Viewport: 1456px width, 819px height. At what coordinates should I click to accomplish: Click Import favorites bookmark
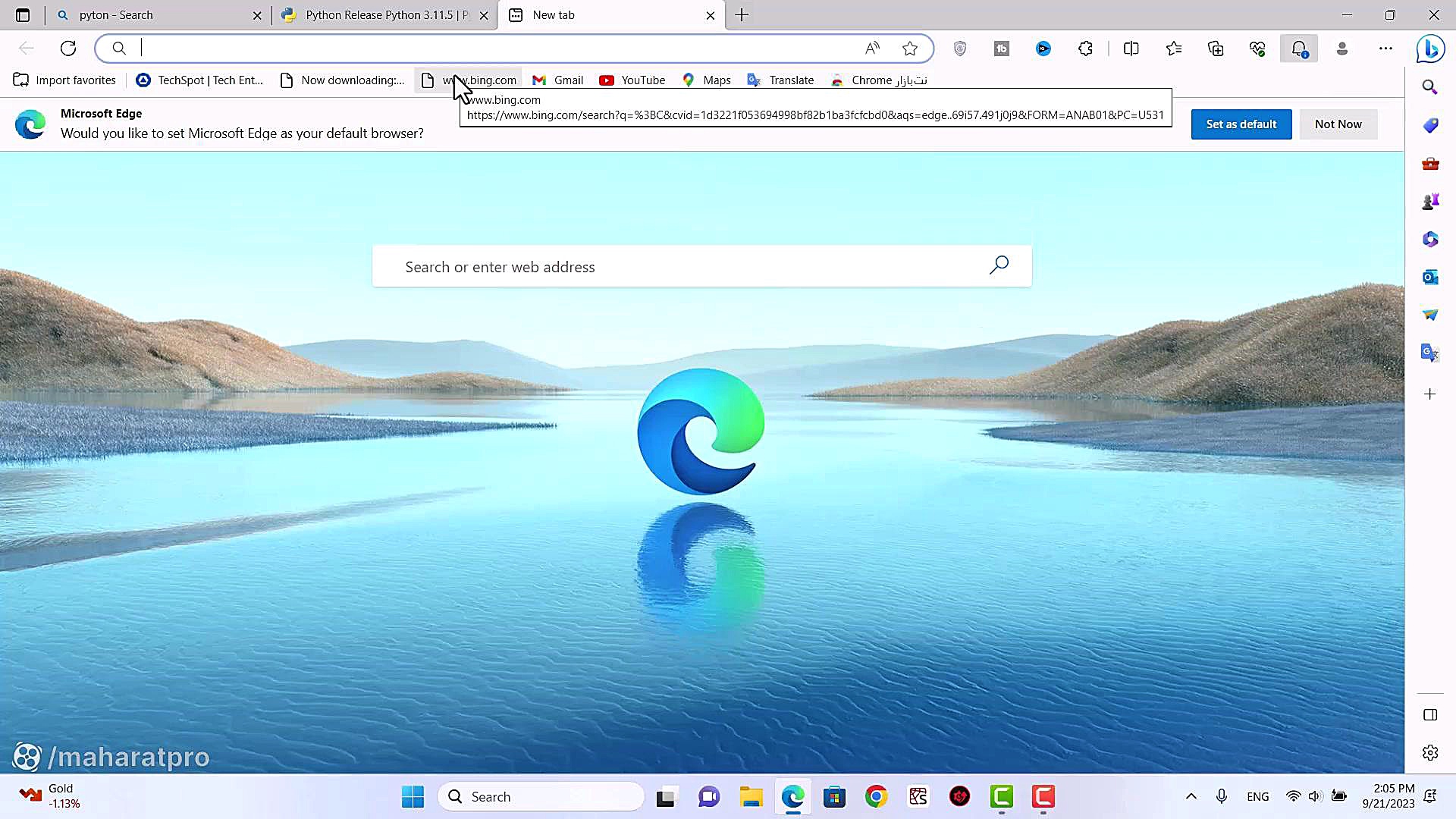coord(64,80)
